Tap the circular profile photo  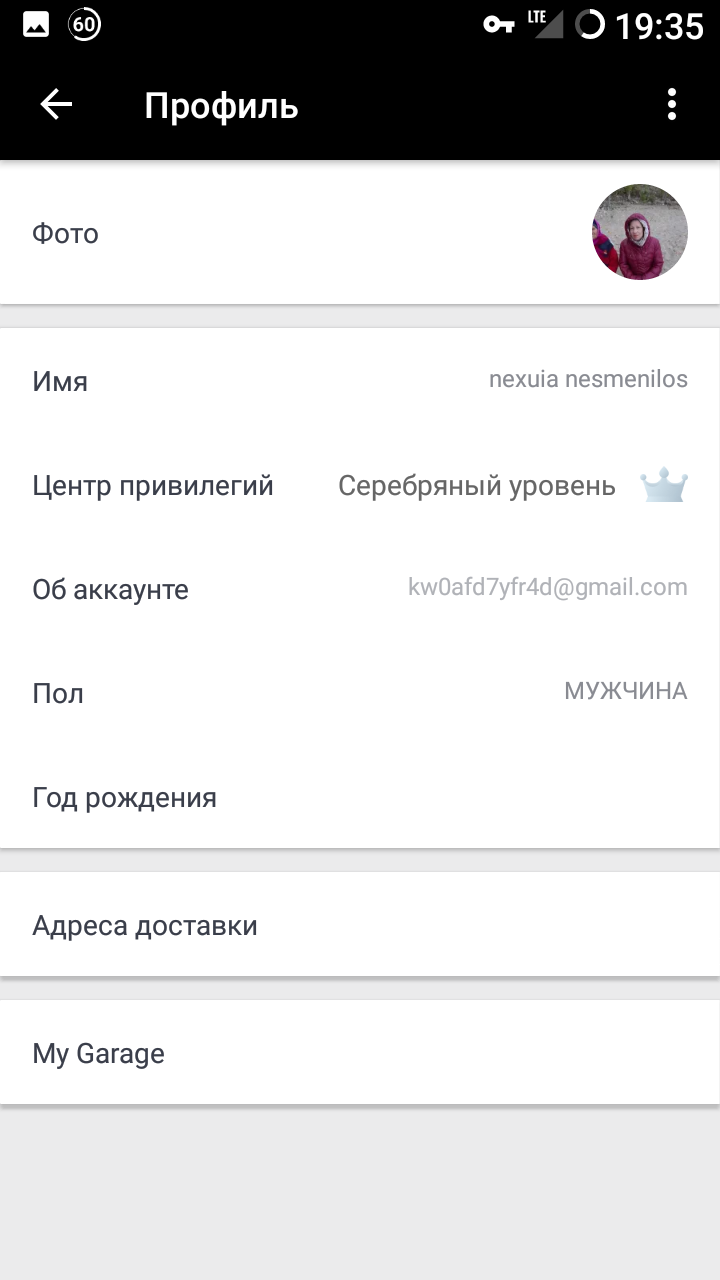[x=640, y=232]
